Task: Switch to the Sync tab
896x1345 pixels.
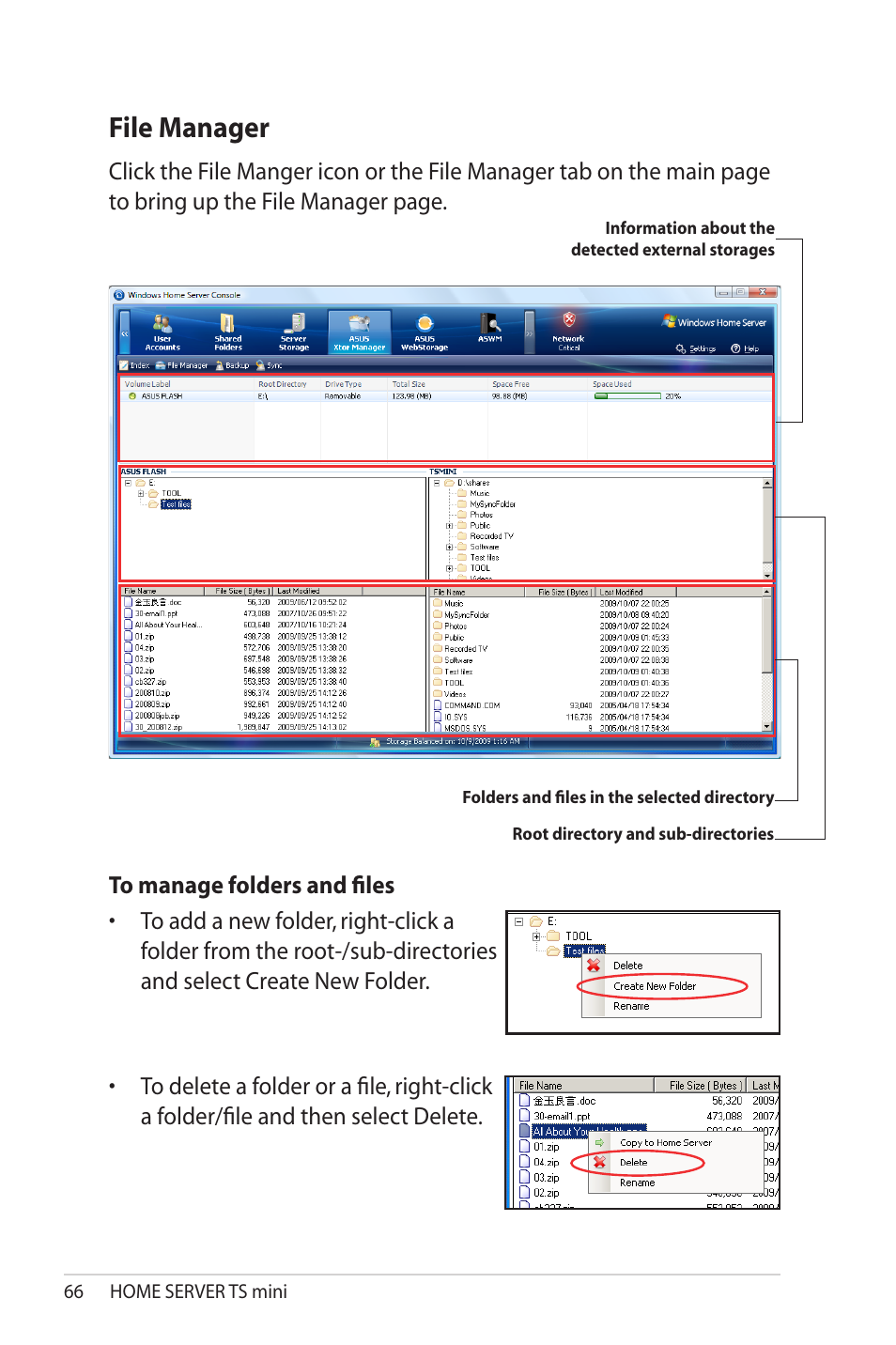Action: click(x=270, y=365)
